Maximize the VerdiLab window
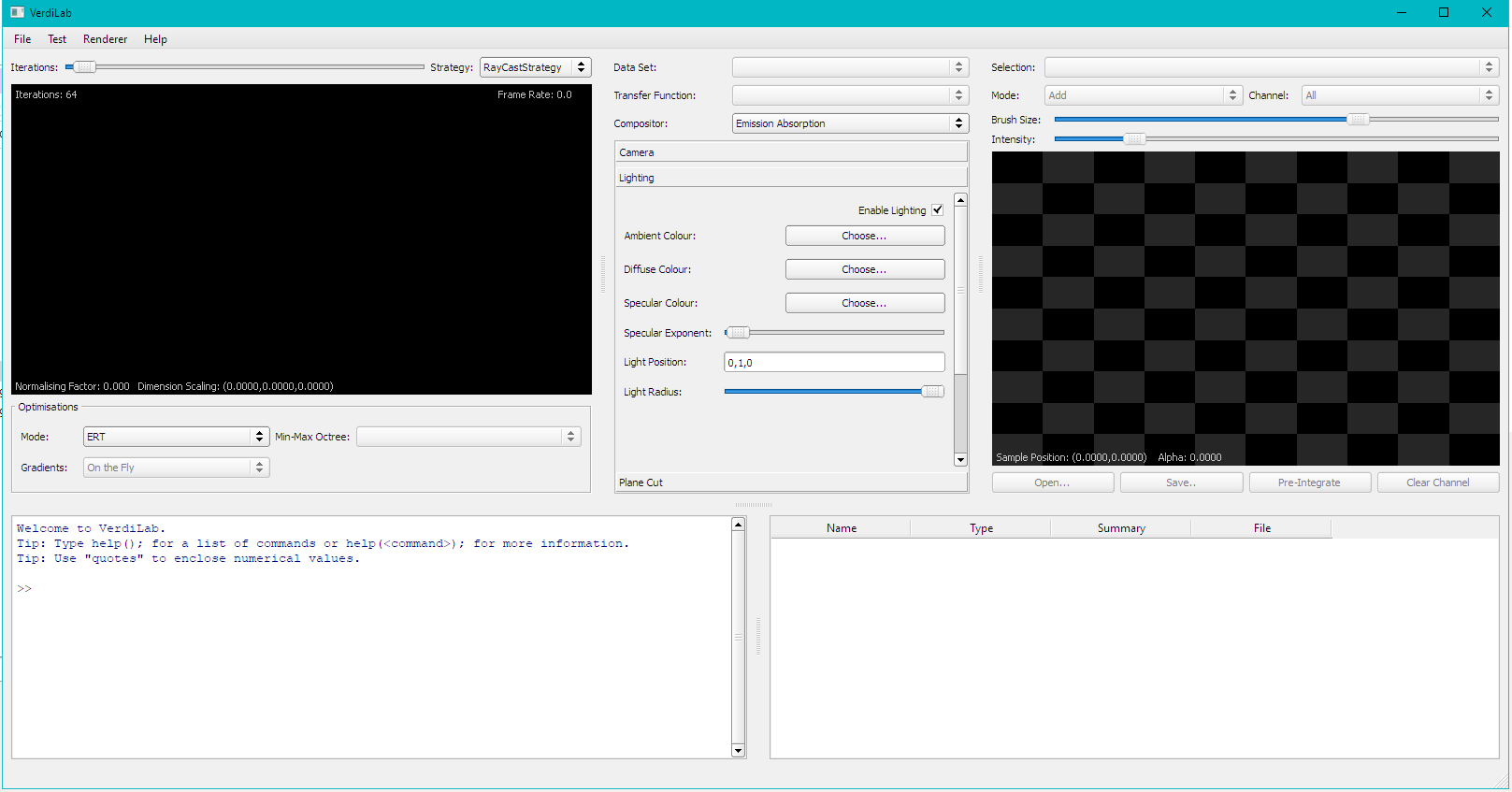1512x792 pixels. 1444,12
